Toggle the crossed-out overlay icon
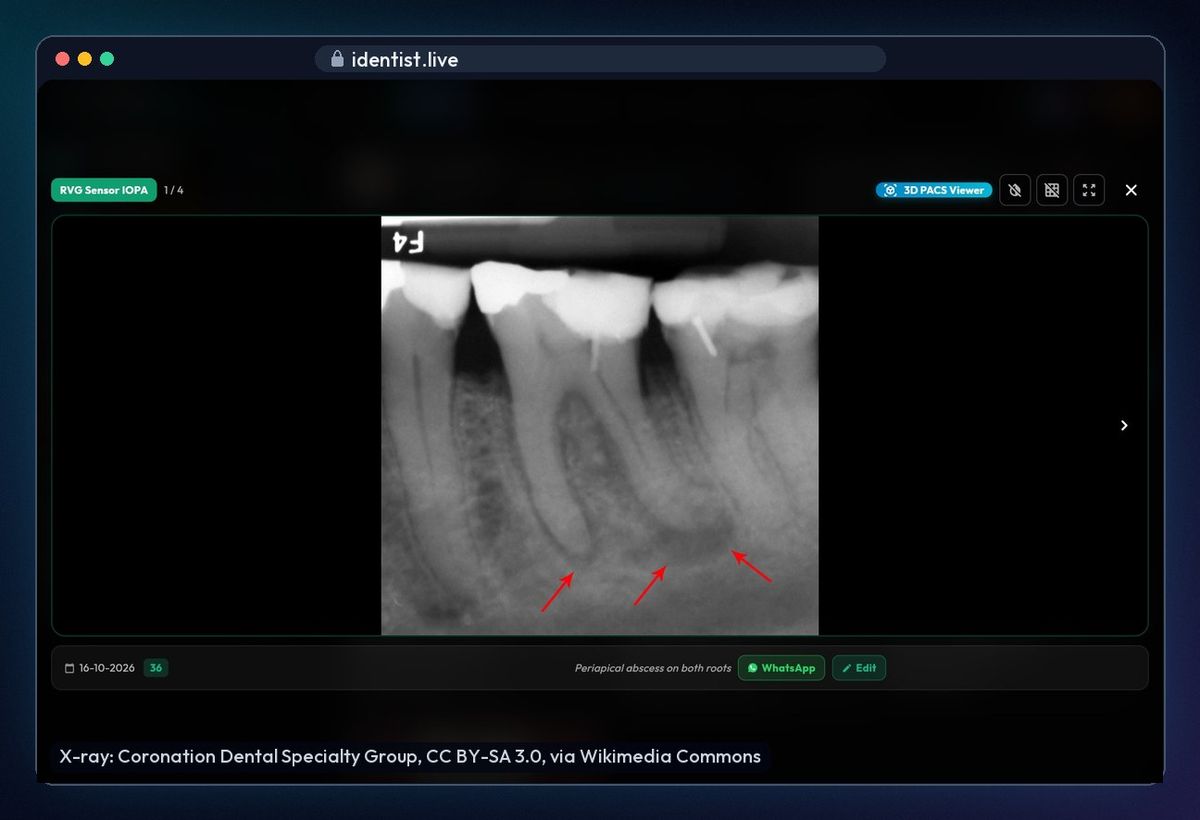Viewport: 1200px width, 820px height. (x=1015, y=190)
